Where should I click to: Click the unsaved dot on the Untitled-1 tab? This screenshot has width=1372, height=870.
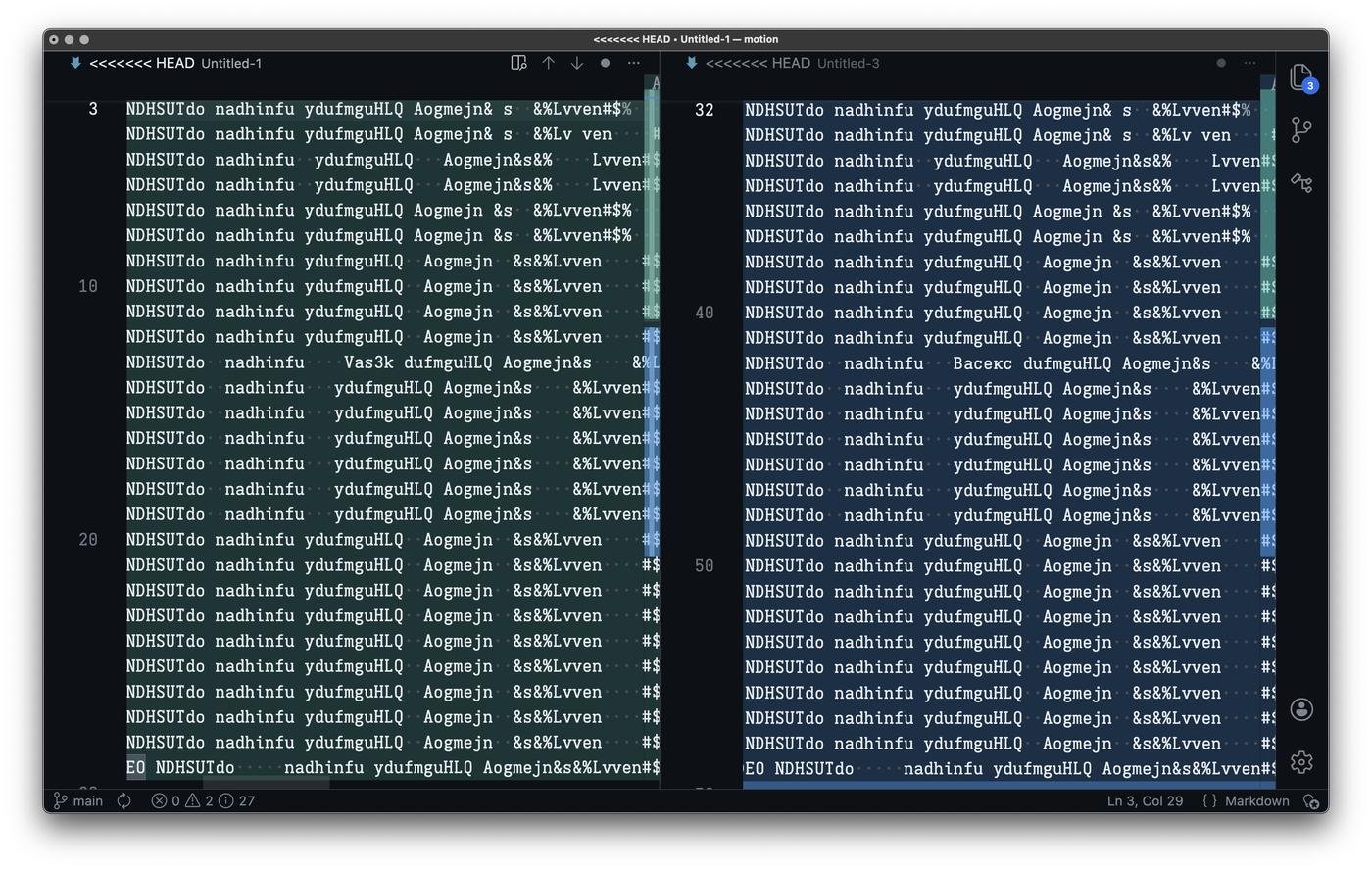tap(605, 63)
